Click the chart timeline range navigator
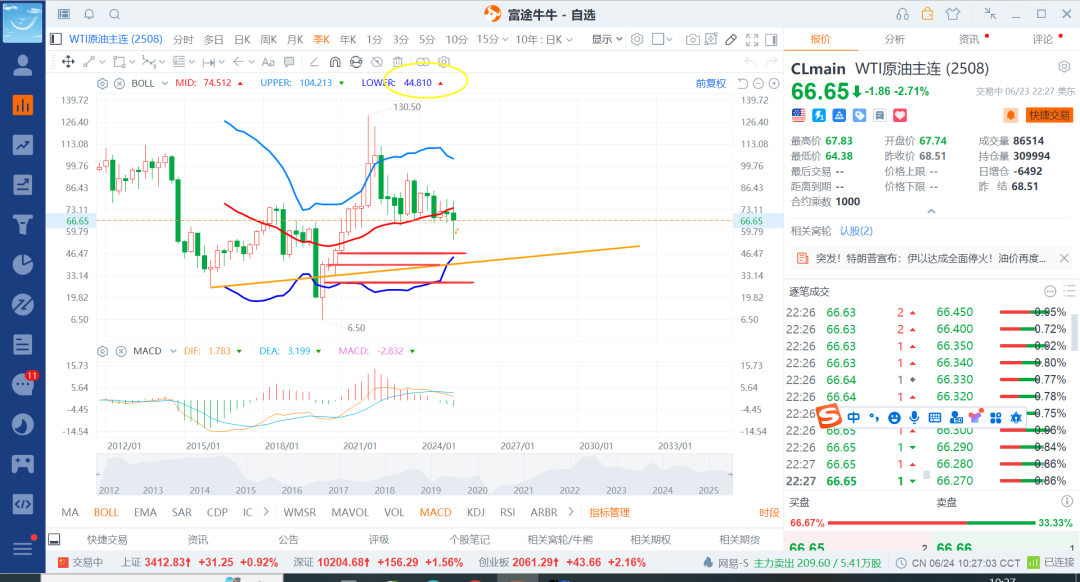Image resolution: width=1080 pixels, height=582 pixels. click(414, 475)
